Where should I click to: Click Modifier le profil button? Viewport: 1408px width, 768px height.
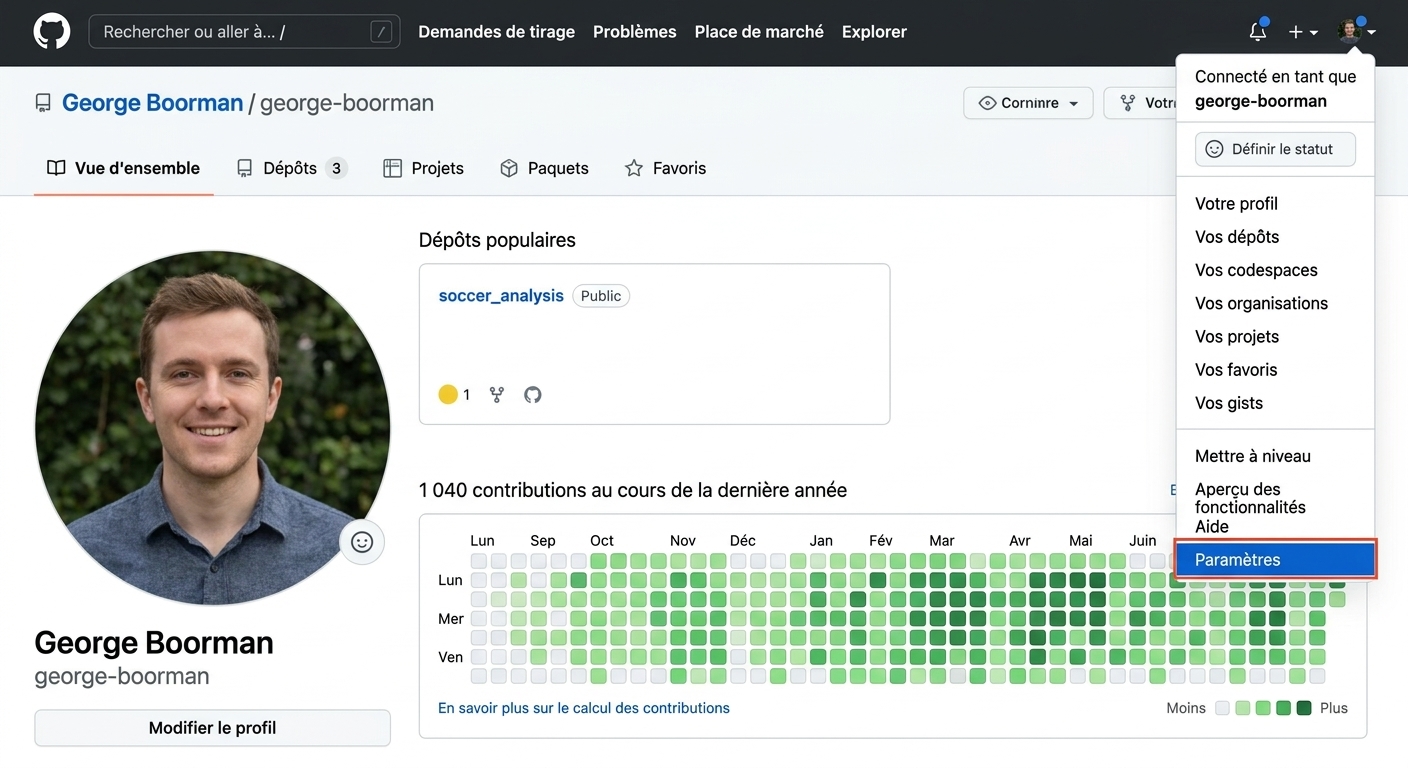click(212, 728)
